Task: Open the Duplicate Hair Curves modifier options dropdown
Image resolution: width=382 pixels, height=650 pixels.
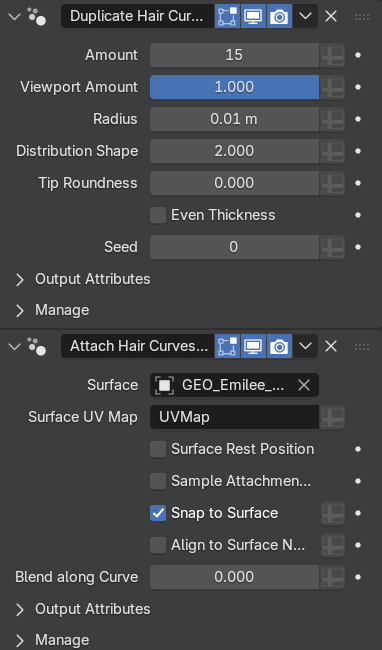Action: tap(305, 17)
